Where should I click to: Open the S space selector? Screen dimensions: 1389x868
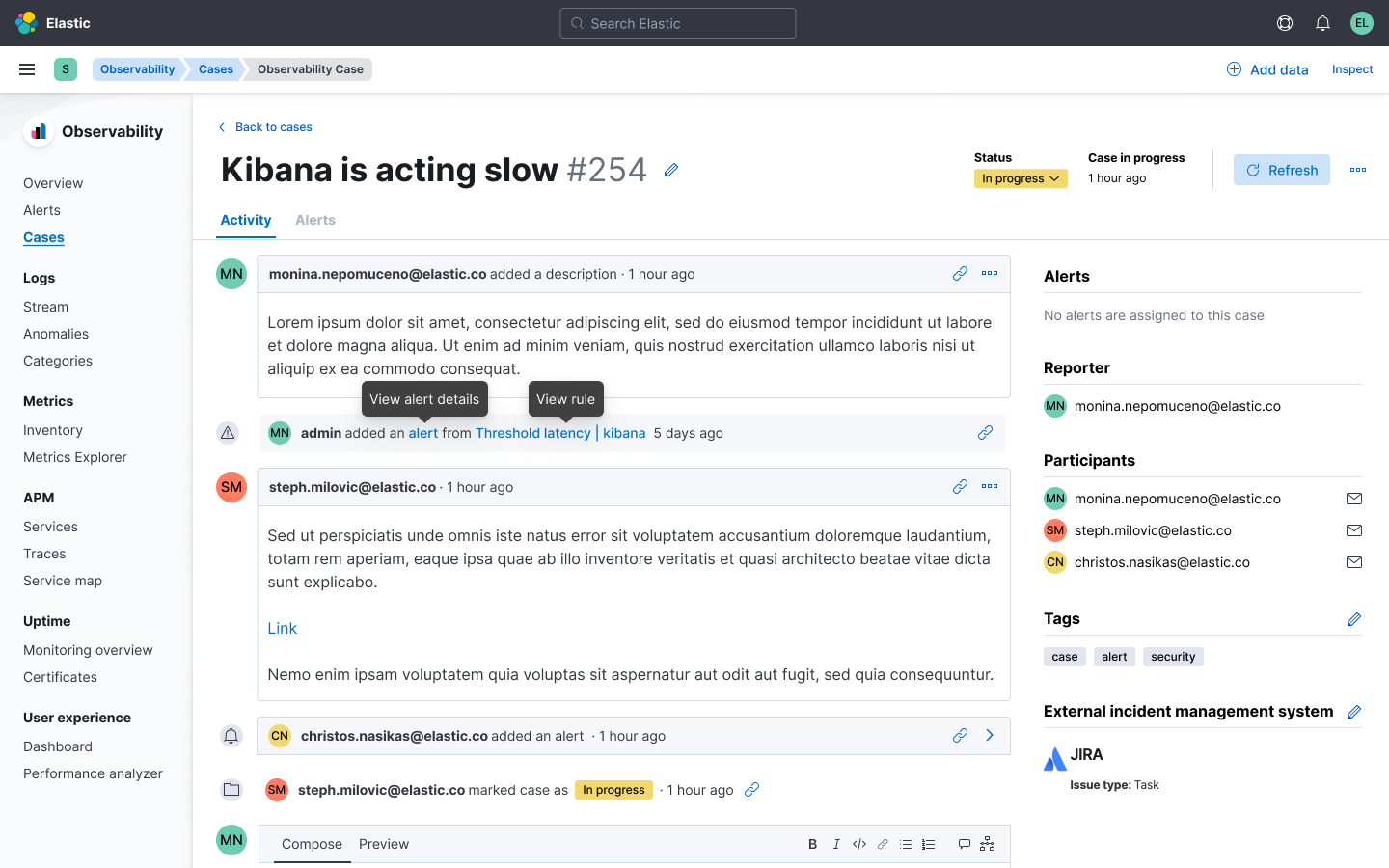pyautogui.click(x=66, y=69)
